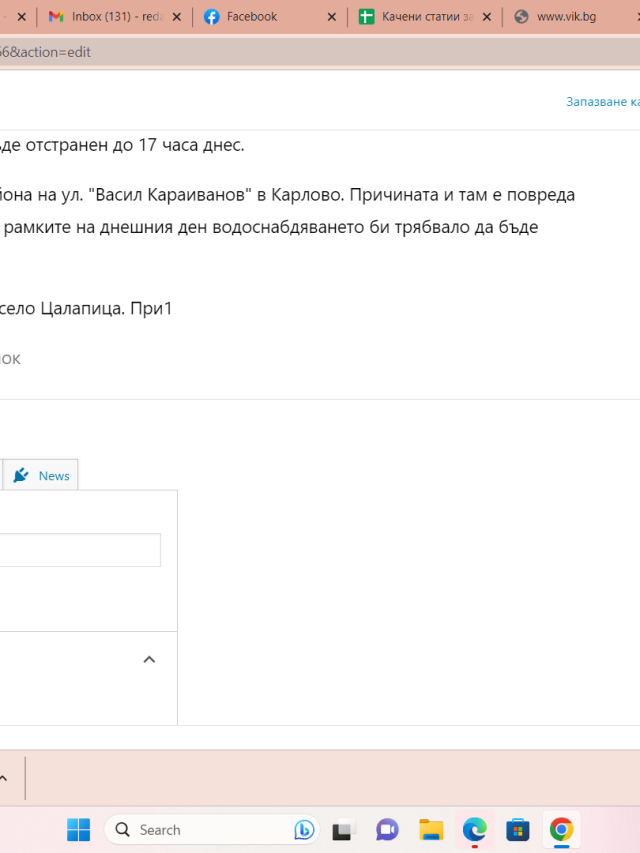Open the Windows Start menu

[x=78, y=830]
